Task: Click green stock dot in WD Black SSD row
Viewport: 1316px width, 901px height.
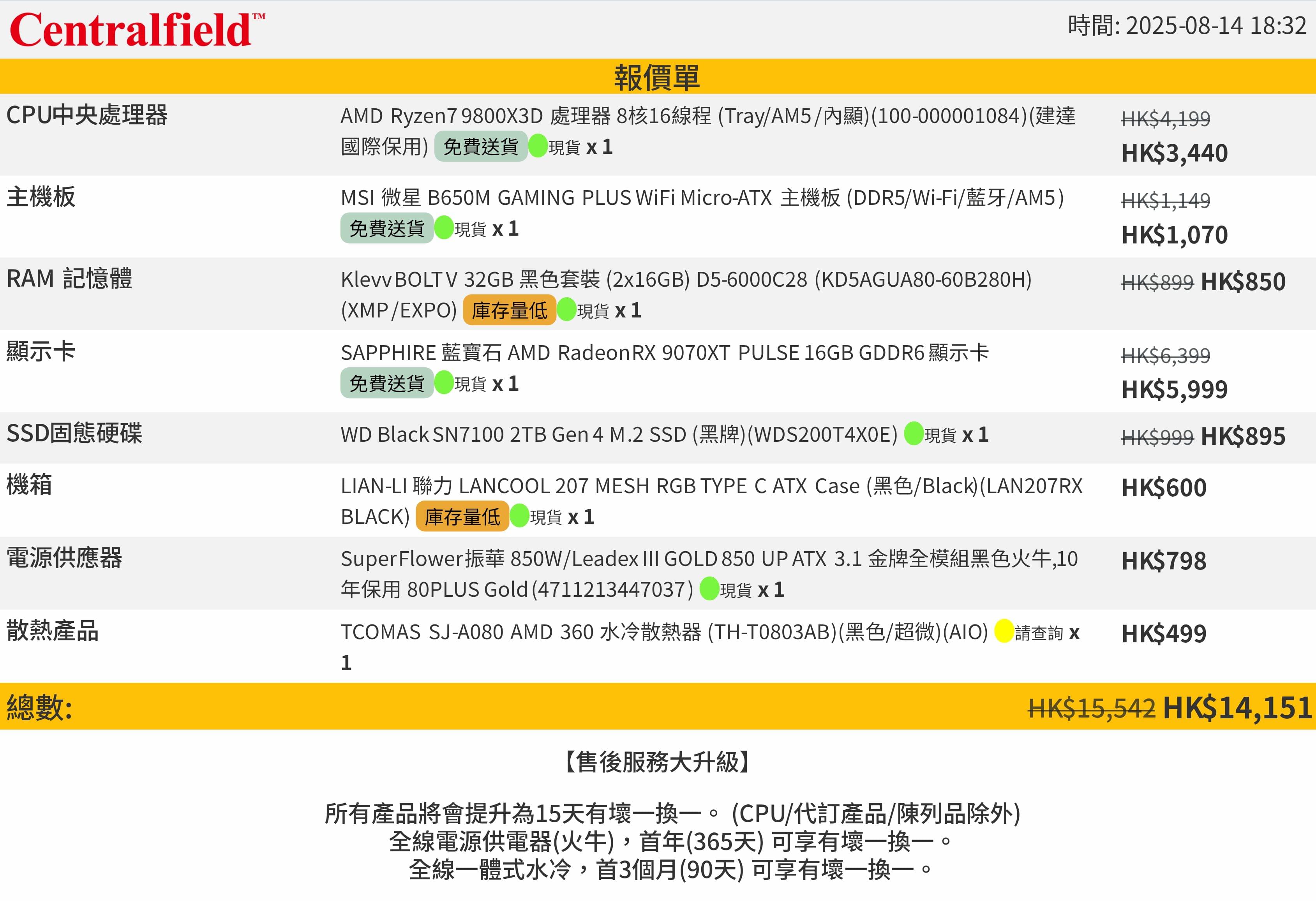Action: click(914, 434)
